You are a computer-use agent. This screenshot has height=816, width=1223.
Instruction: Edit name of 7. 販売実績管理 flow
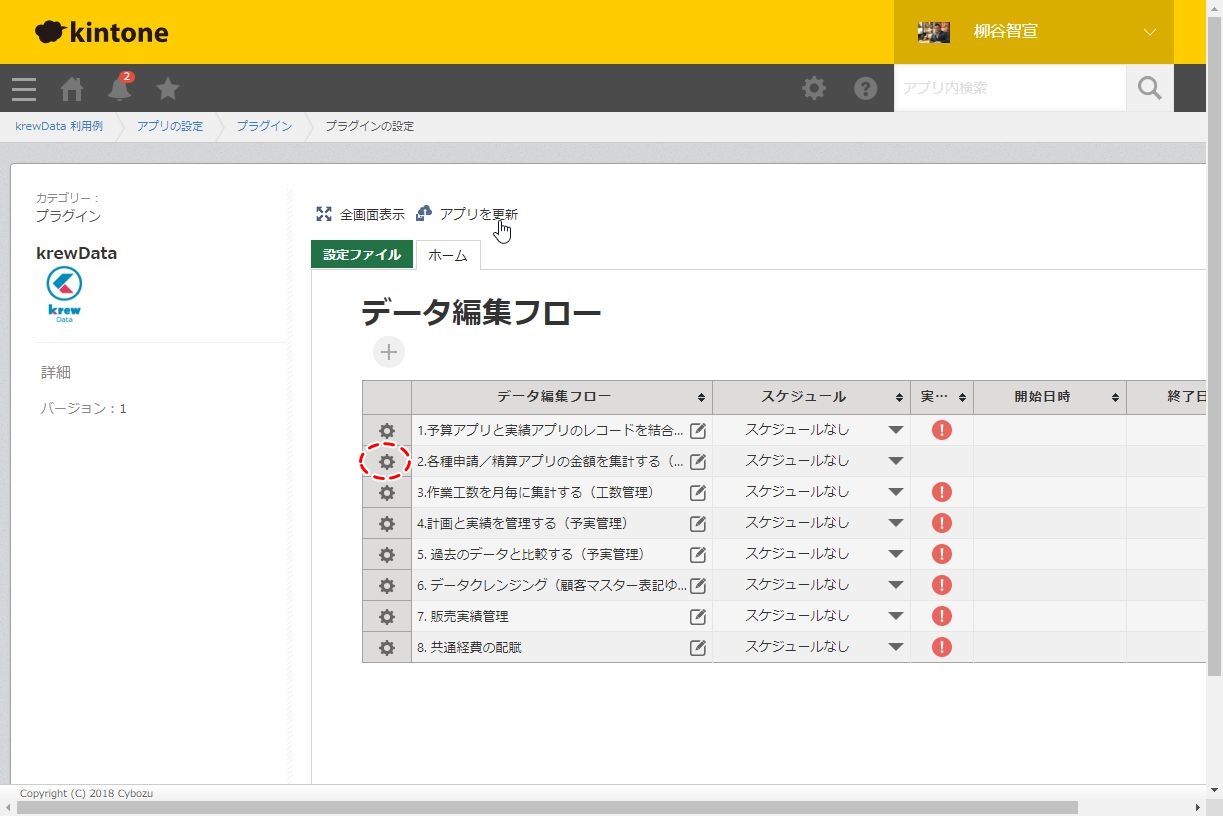click(698, 617)
